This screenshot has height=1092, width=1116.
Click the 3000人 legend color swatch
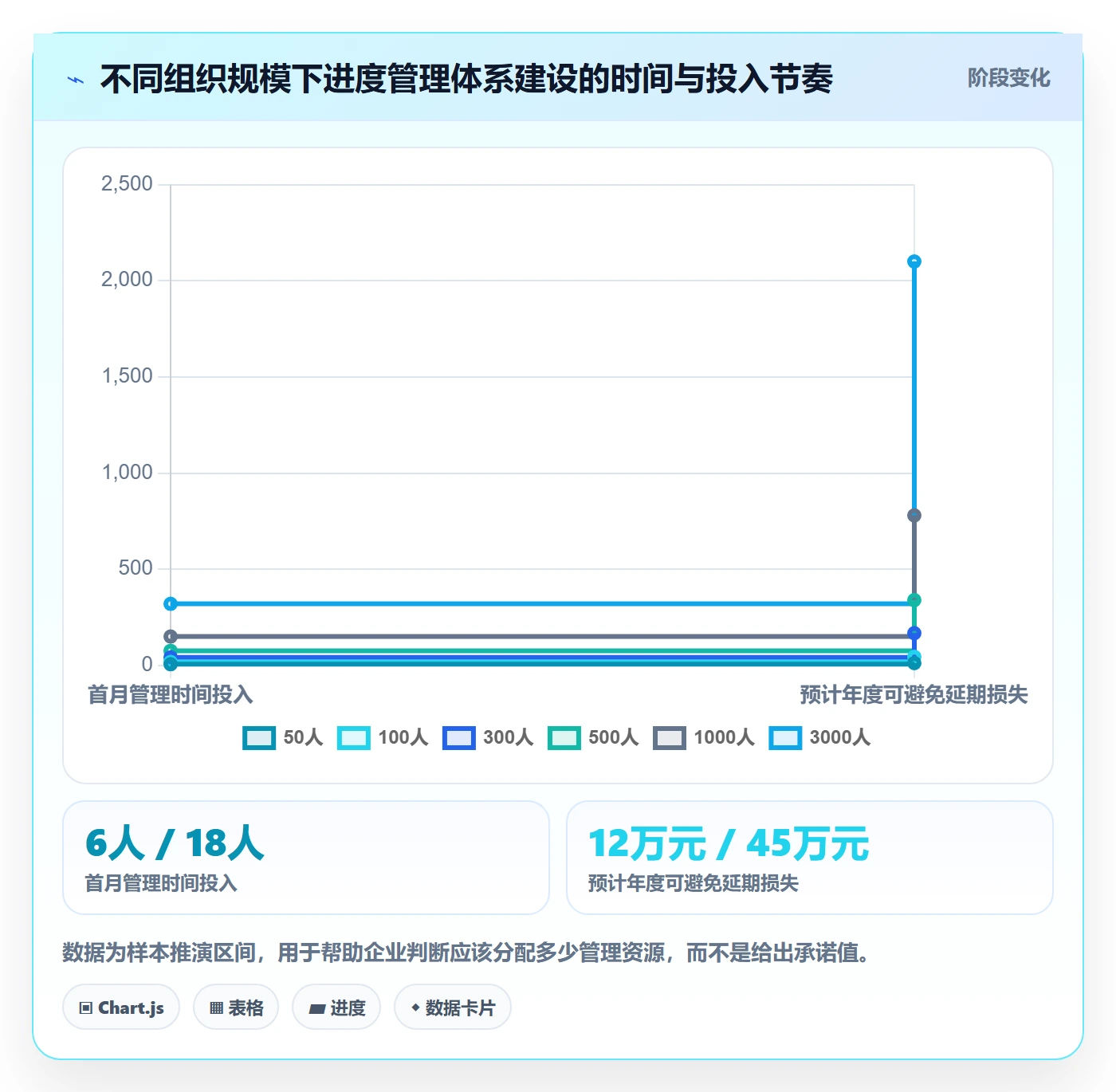pyautogui.click(x=785, y=737)
